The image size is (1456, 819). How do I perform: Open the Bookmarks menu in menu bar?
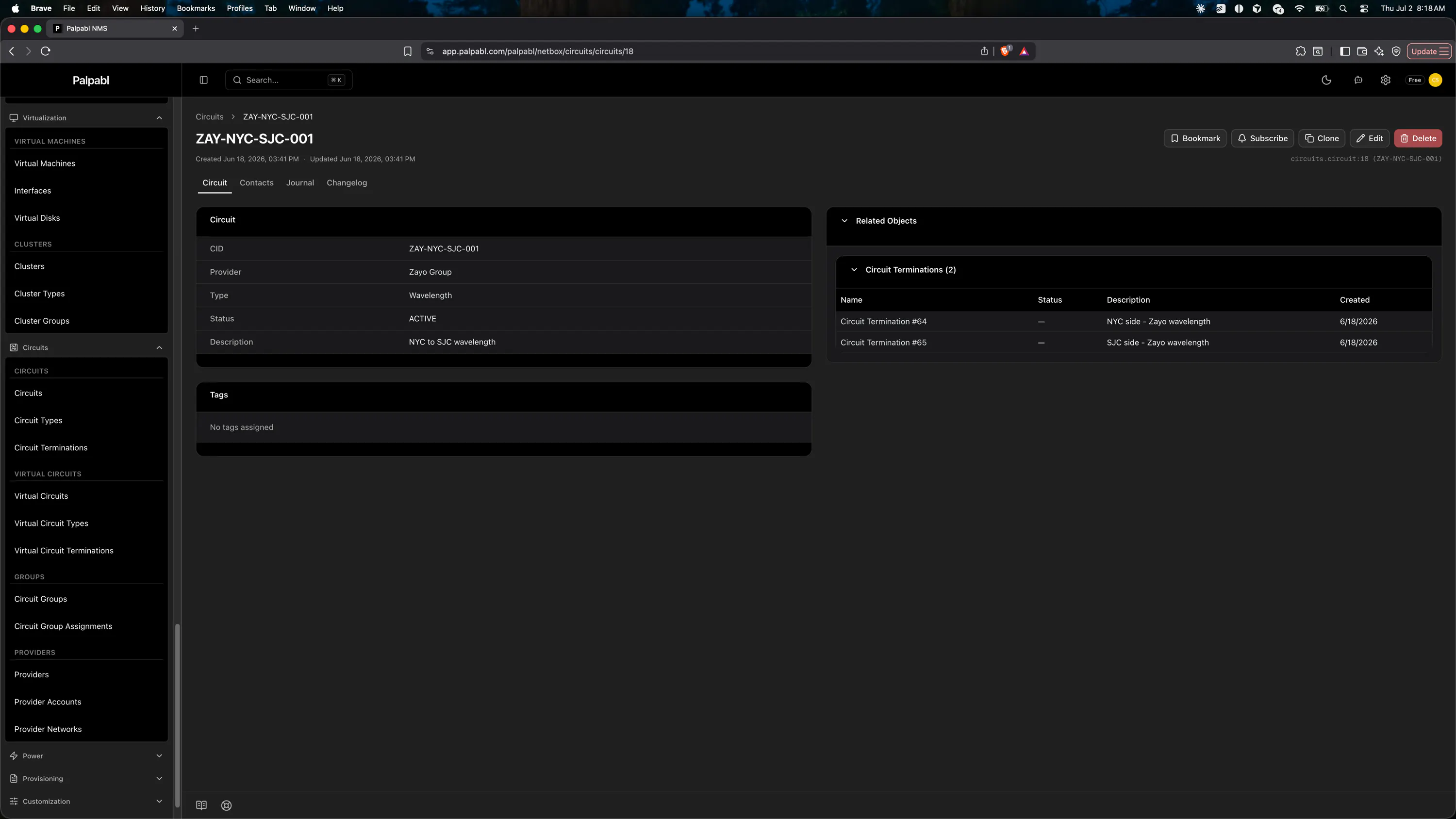click(196, 8)
